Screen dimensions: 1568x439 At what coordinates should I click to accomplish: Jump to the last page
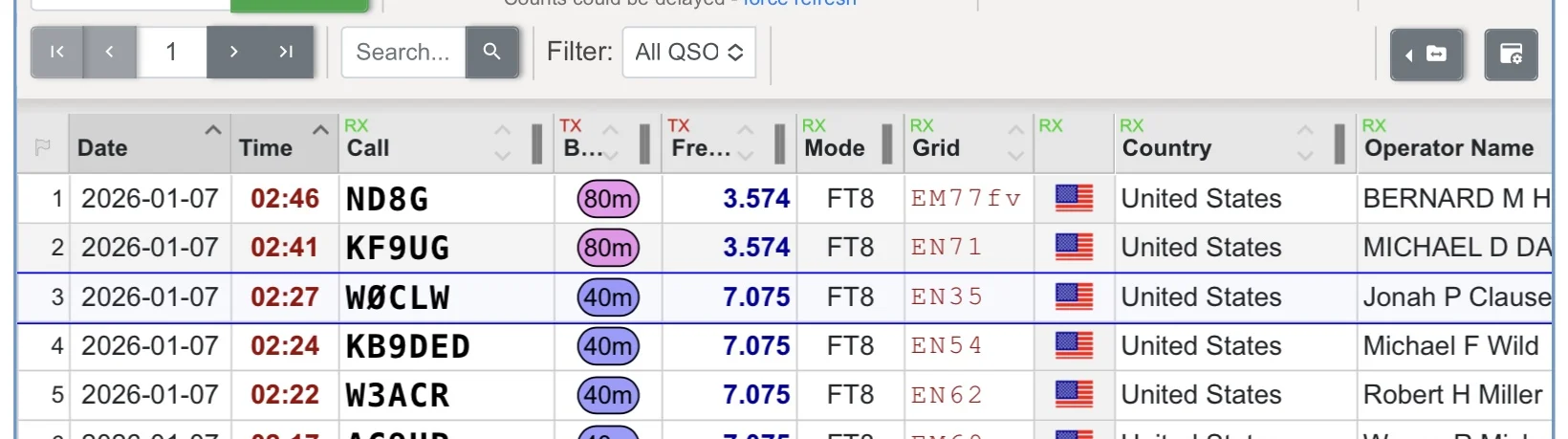286,52
